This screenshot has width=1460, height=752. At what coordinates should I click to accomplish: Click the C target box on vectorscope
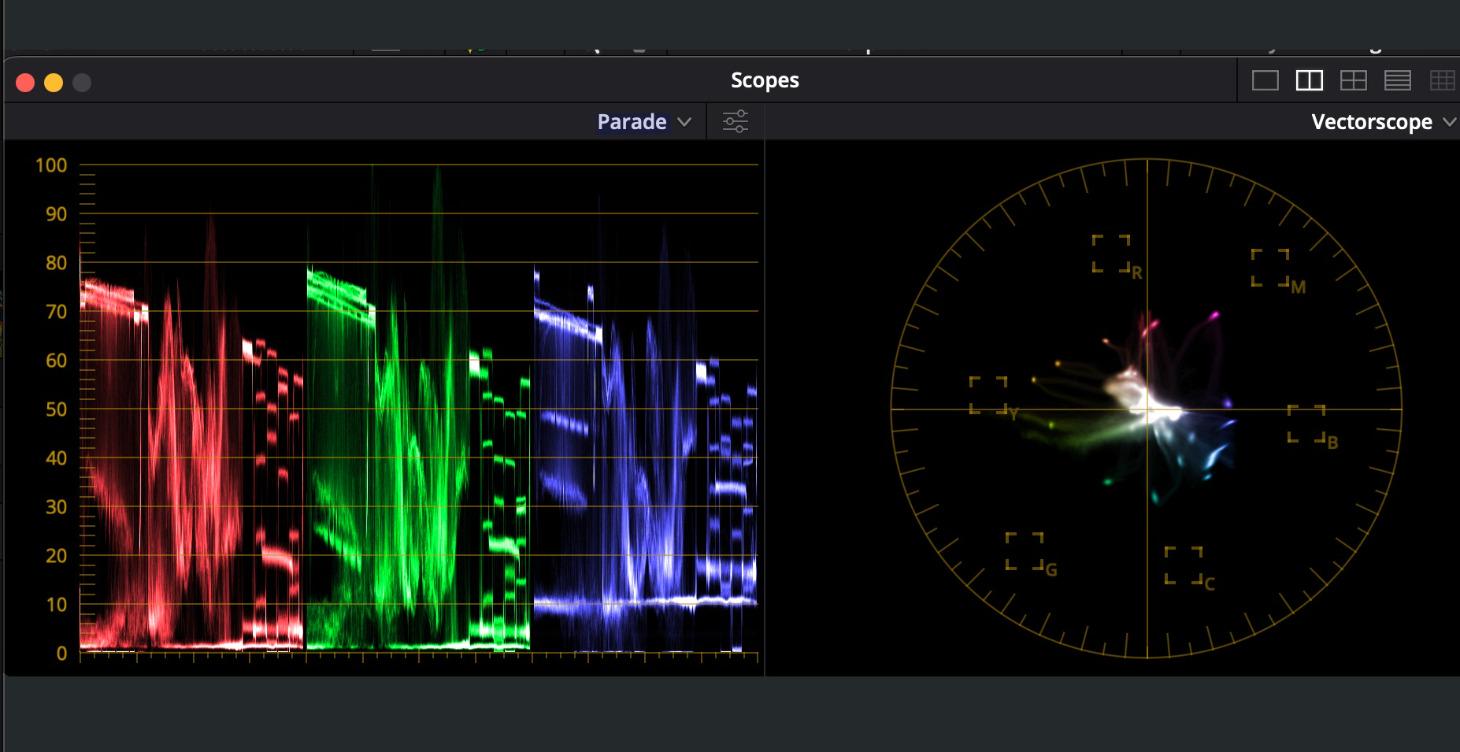coord(1184,565)
